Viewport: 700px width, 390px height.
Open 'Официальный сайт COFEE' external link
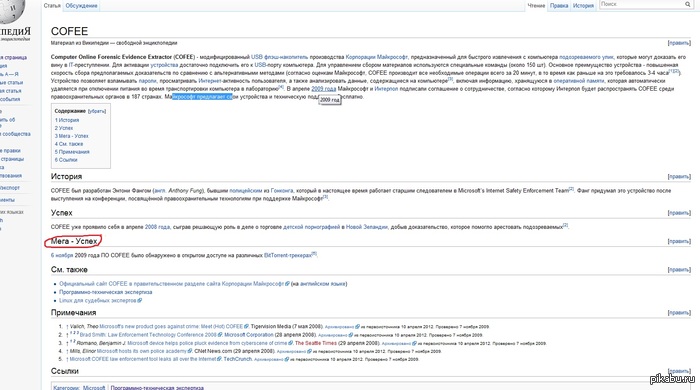click(x=171, y=284)
